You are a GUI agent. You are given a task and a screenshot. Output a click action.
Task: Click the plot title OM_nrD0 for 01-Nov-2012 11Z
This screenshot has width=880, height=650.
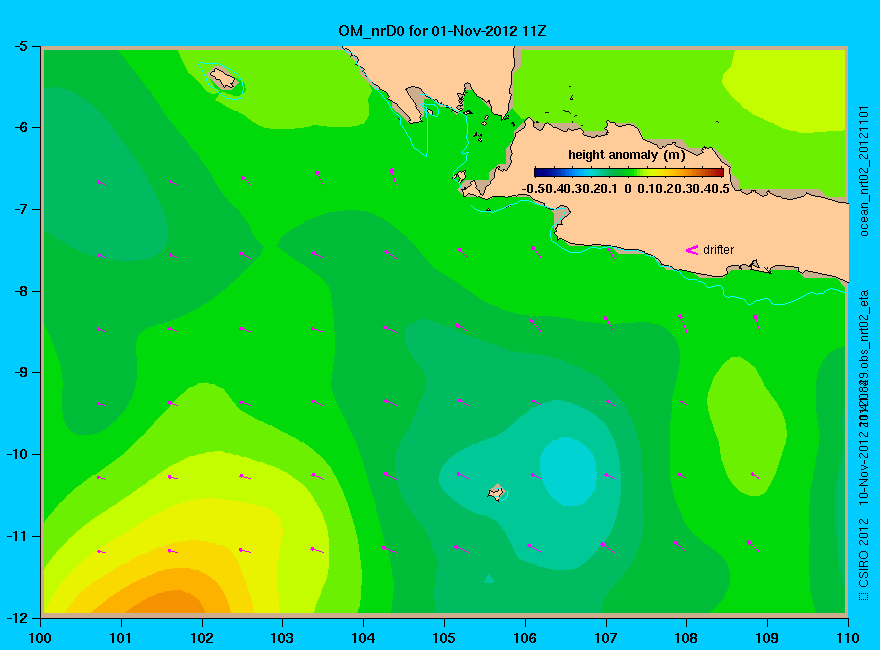coord(442,31)
